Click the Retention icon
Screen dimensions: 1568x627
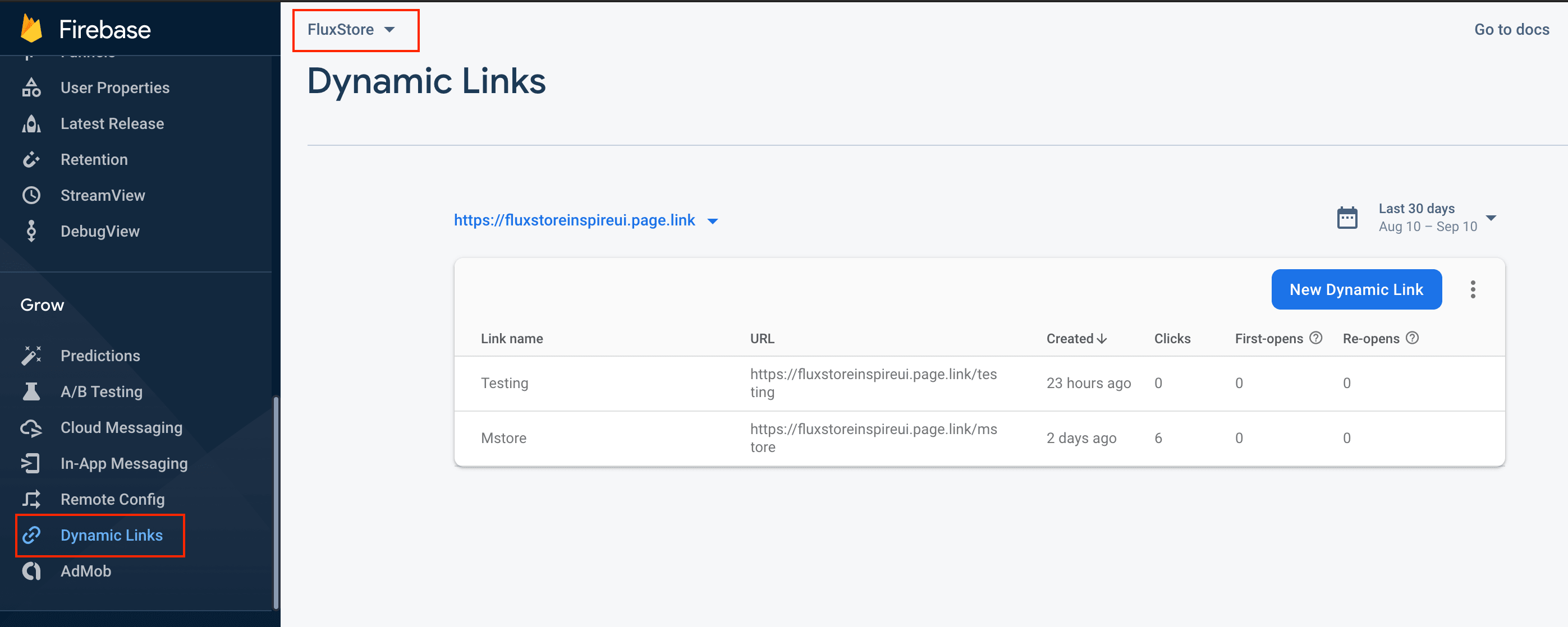click(31, 159)
